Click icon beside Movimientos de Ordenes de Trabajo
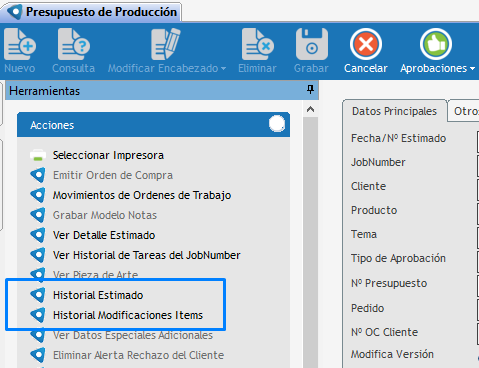Screen dimensions: 479x368 tap(38, 195)
